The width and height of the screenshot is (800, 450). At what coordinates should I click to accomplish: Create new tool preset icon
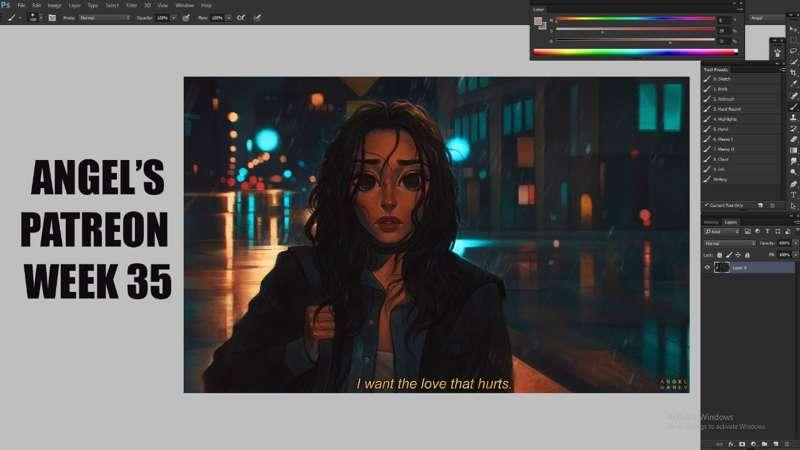click(x=760, y=205)
